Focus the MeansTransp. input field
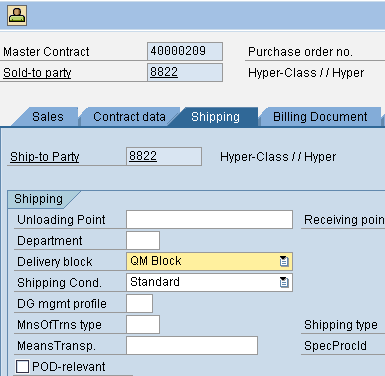The width and height of the screenshot is (385, 376). coord(192,345)
